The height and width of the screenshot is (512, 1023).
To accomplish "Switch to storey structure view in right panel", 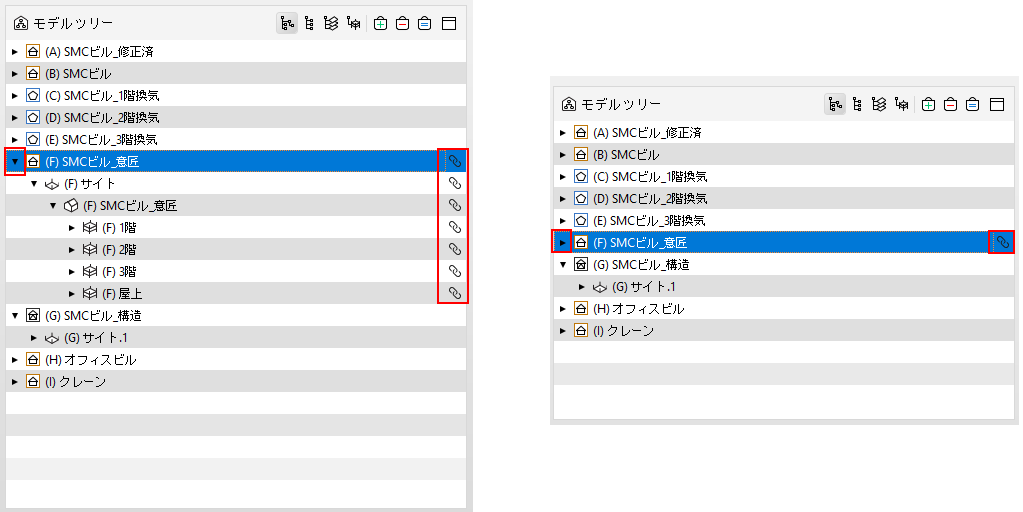I will pyautogui.click(x=902, y=104).
